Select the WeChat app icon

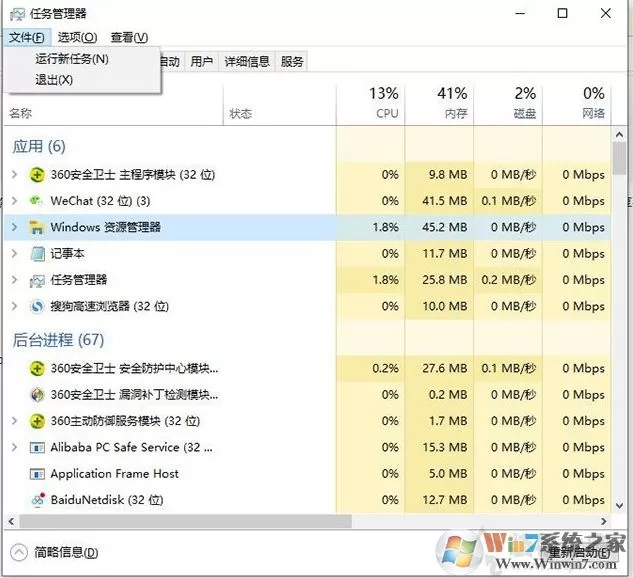click(36, 201)
